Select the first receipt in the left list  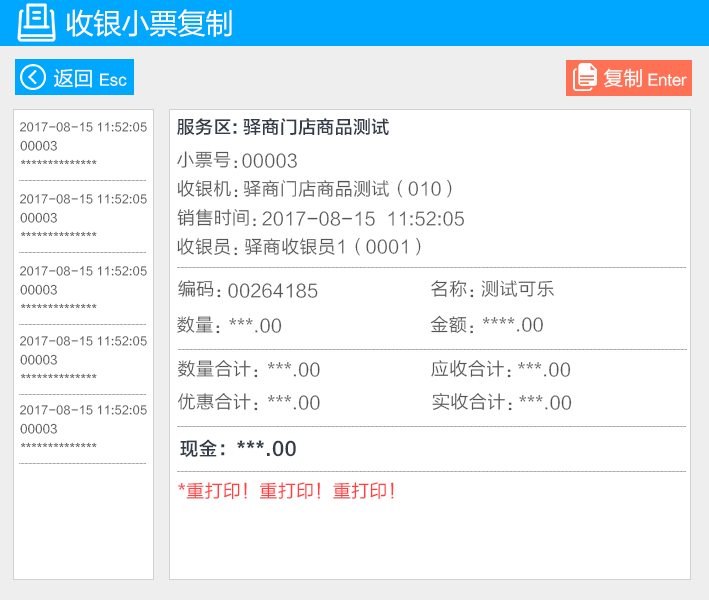(x=83, y=145)
